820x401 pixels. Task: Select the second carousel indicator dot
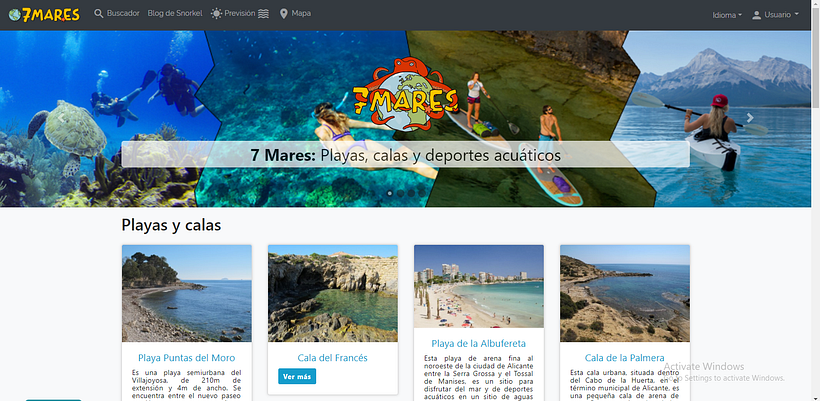click(401, 193)
